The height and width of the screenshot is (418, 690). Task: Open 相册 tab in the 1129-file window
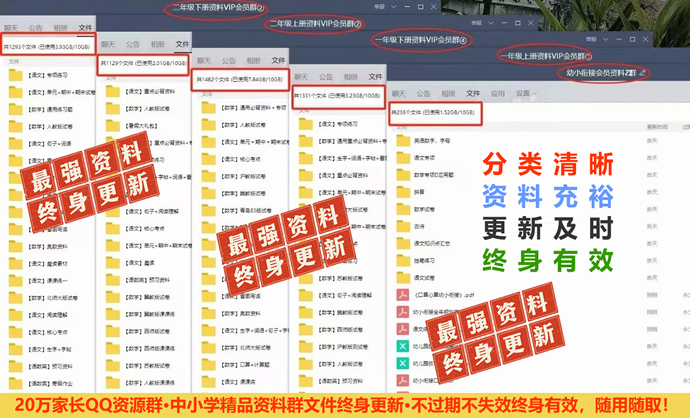[x=158, y=44]
